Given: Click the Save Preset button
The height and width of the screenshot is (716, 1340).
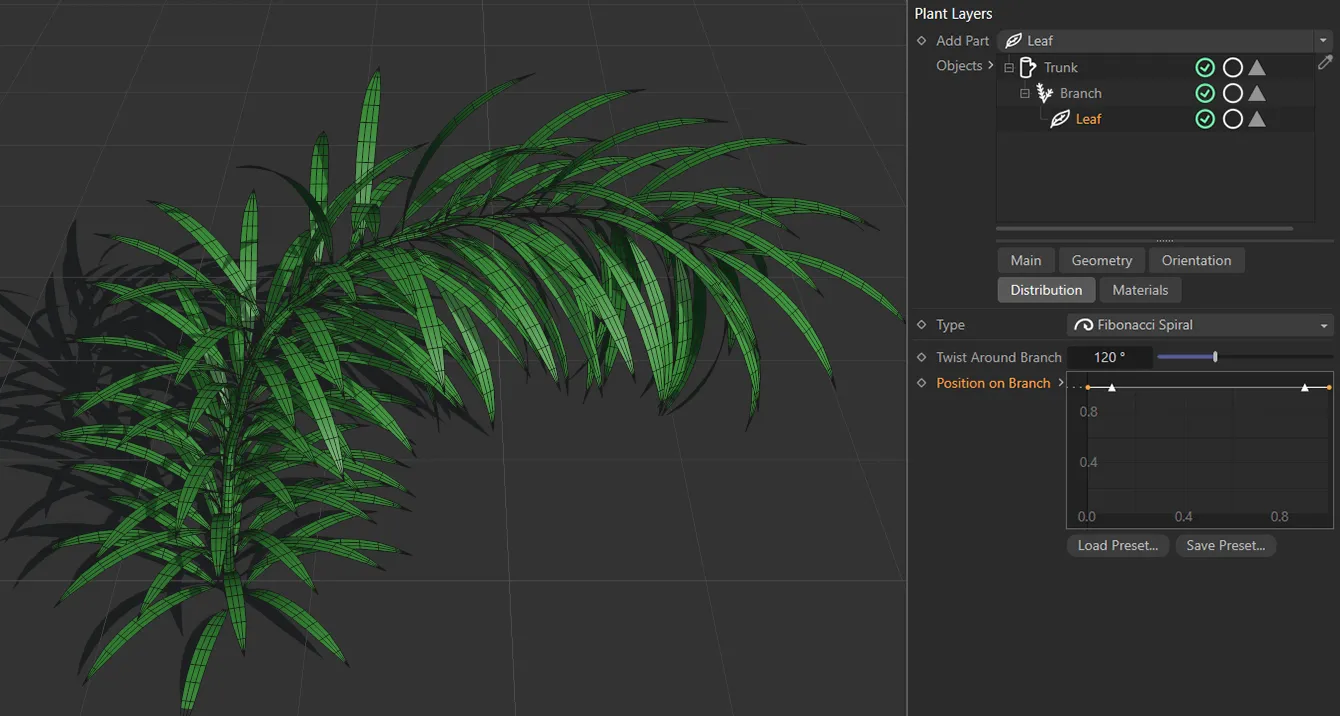Looking at the screenshot, I should coord(1225,545).
